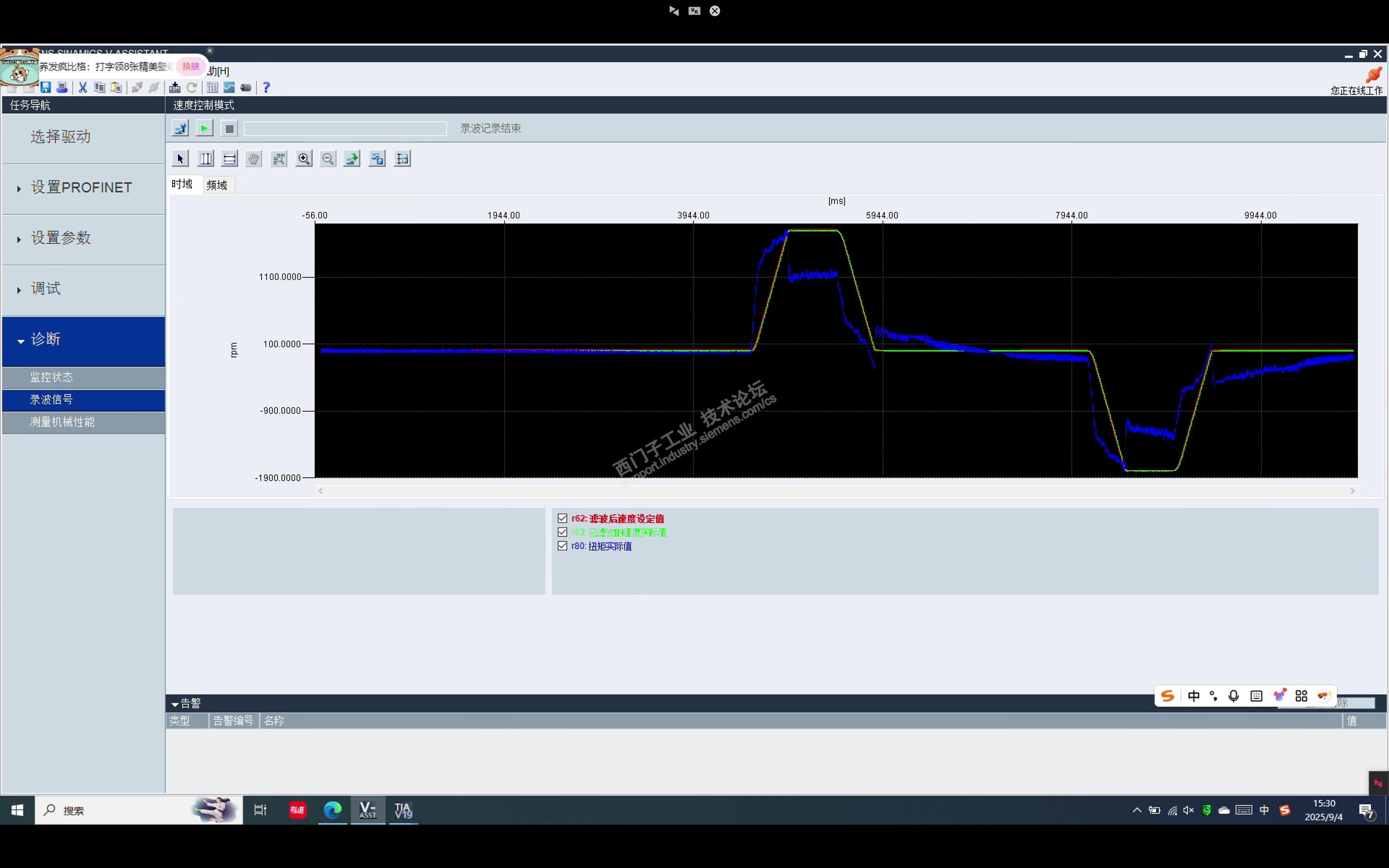Open 监控状态 under diagnostics

[52, 377]
